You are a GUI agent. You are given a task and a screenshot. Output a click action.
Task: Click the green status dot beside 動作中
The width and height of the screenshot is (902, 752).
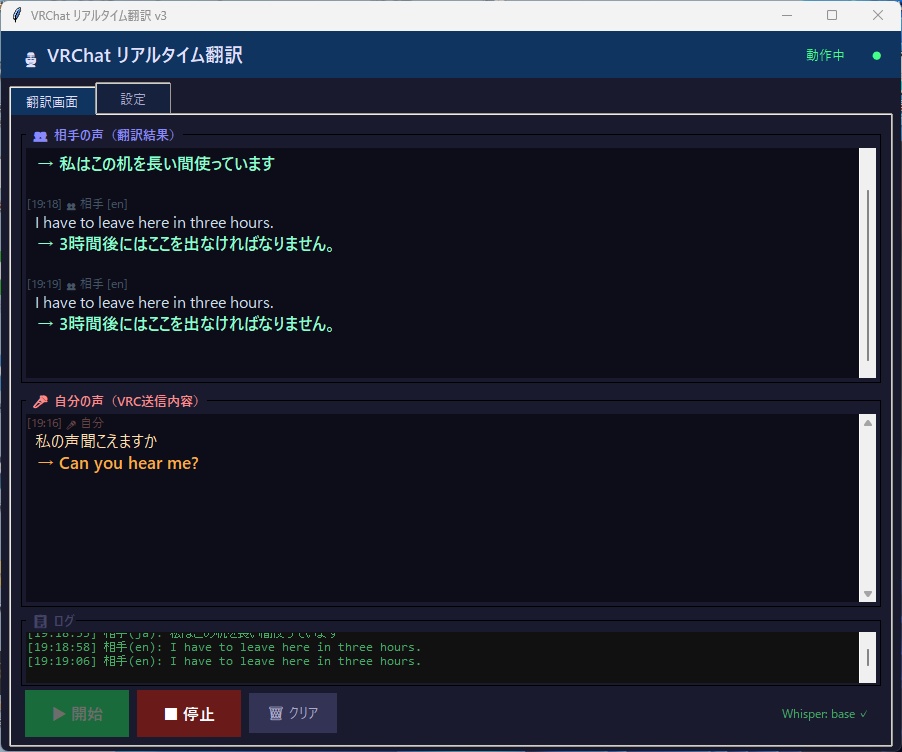[x=876, y=56]
